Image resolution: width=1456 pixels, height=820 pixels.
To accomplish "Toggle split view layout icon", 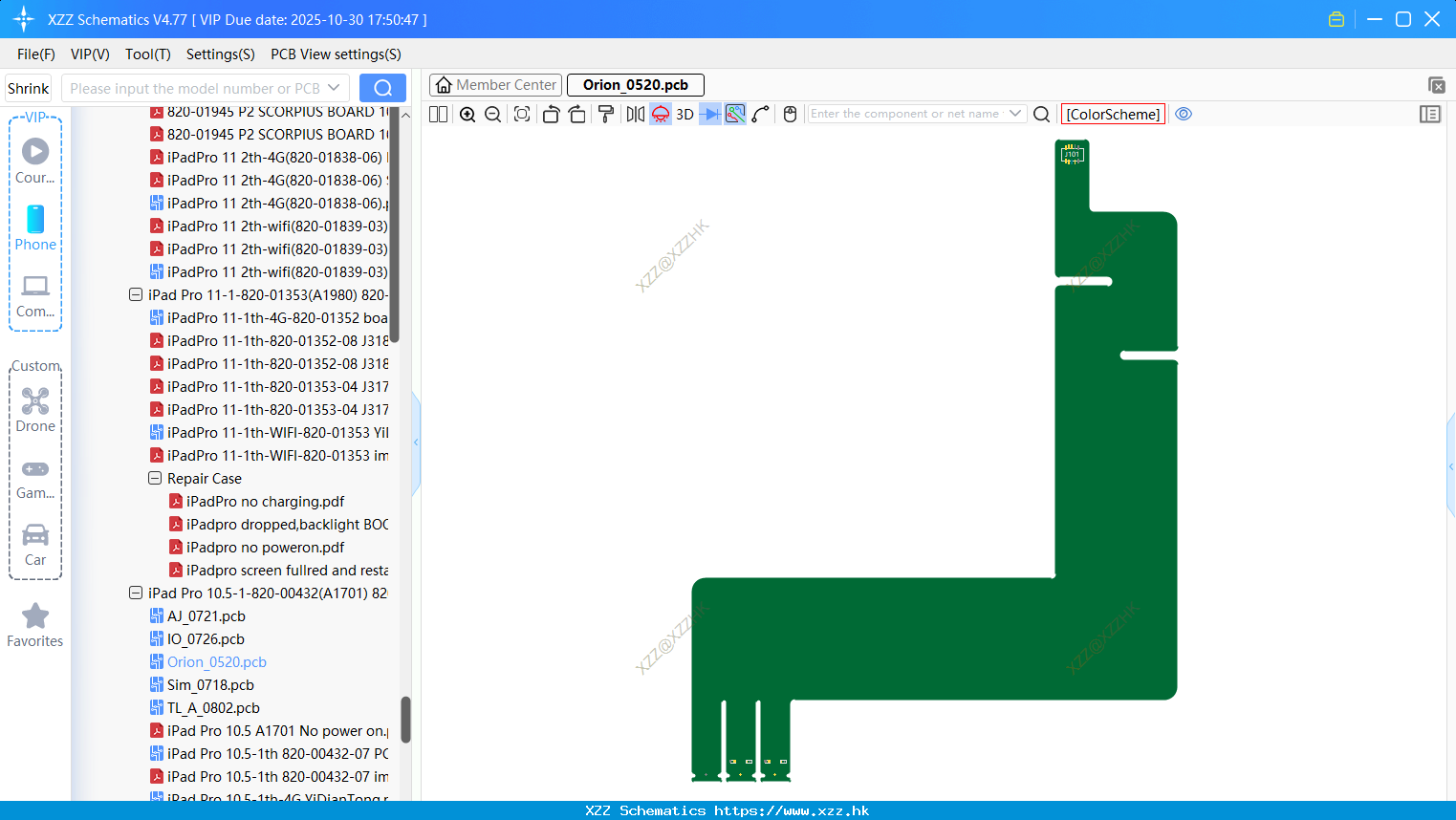I will point(438,115).
